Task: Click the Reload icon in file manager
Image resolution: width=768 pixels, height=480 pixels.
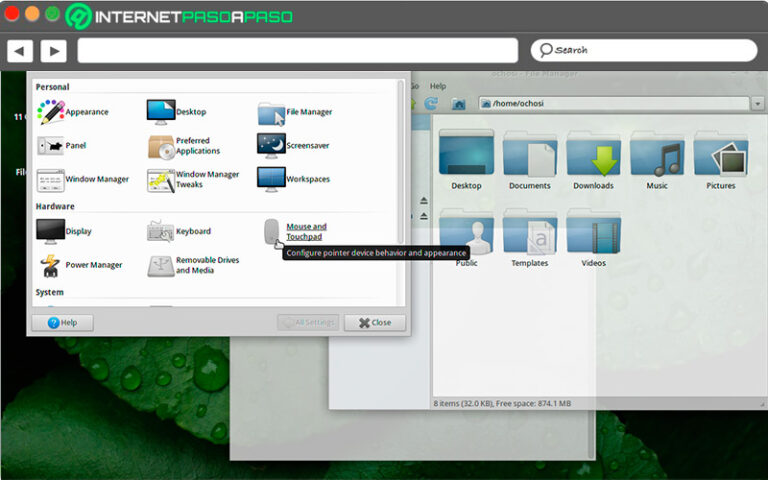Action: pos(431,103)
